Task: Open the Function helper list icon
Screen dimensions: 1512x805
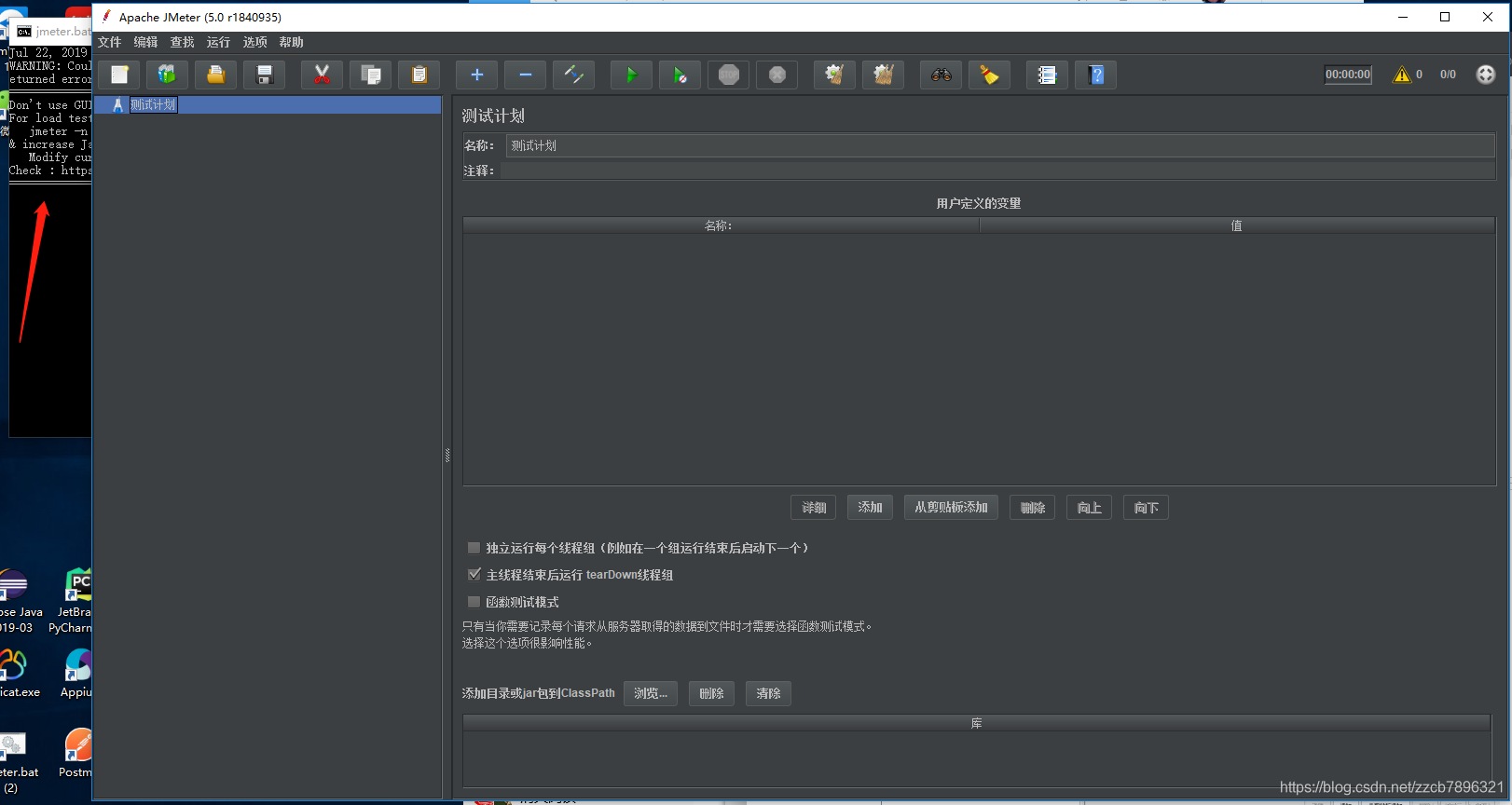Action: 1047,75
